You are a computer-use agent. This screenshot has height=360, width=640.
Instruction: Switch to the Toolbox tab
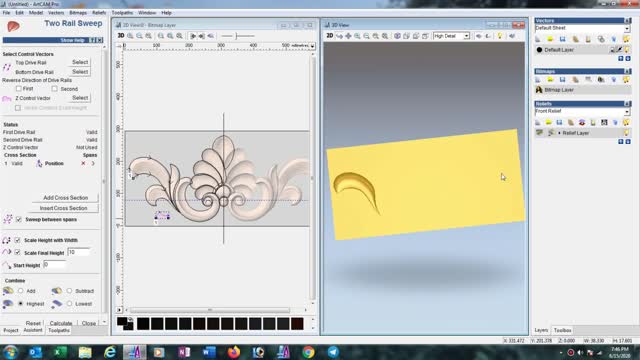[562, 330]
